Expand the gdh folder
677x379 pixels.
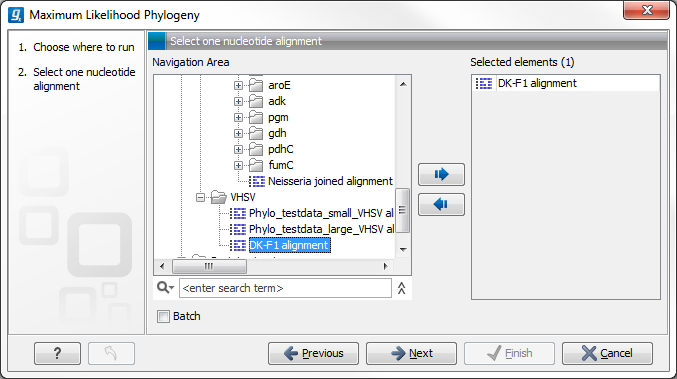click(x=238, y=133)
